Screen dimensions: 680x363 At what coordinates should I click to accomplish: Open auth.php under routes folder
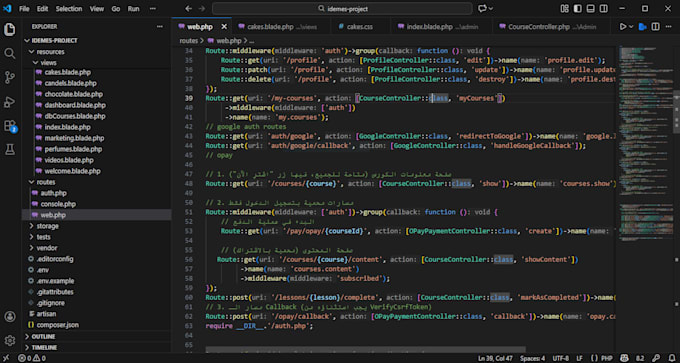coord(53,193)
